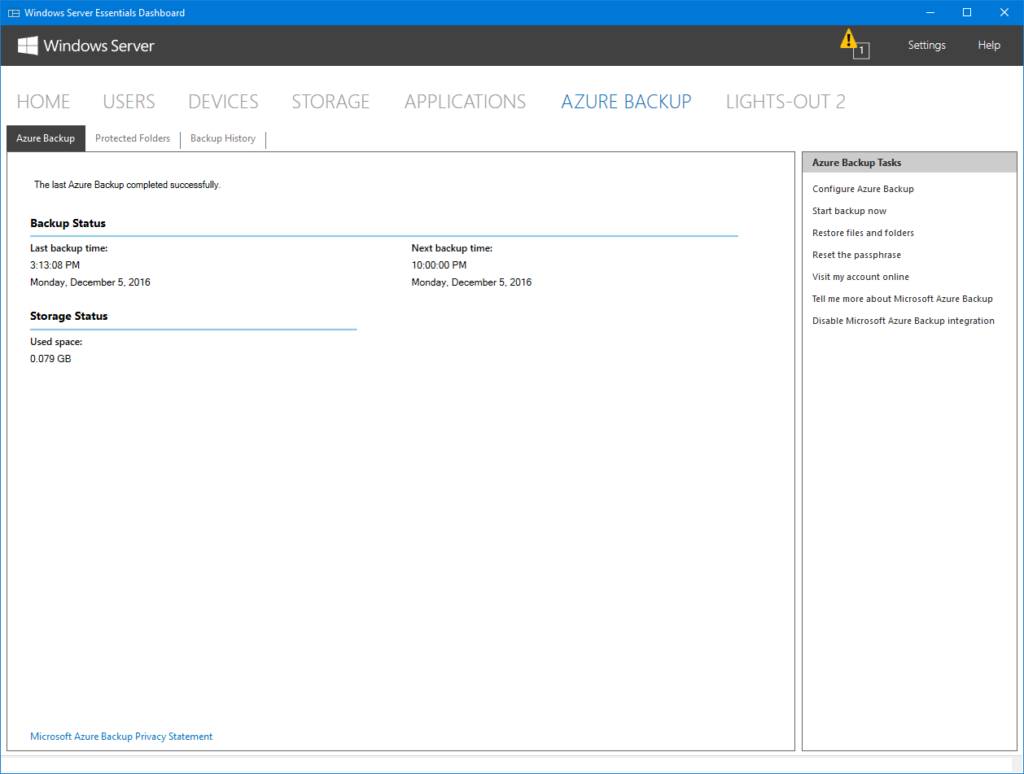Switch to the Protected Folders tab
1024x774 pixels.
click(x=132, y=138)
